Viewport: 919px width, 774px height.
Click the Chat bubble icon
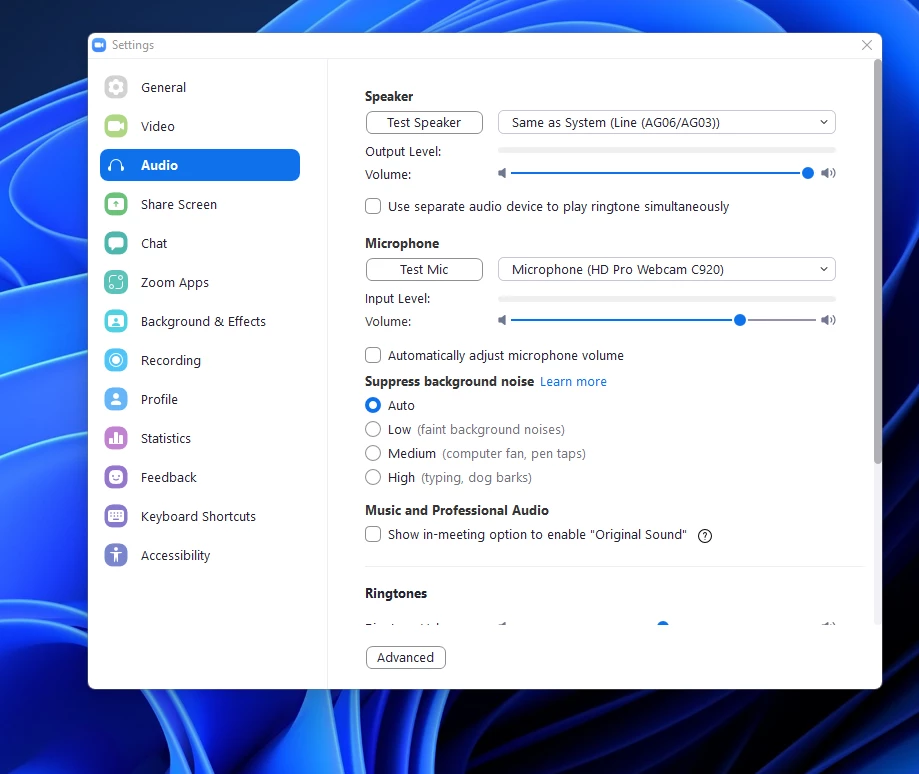(116, 243)
